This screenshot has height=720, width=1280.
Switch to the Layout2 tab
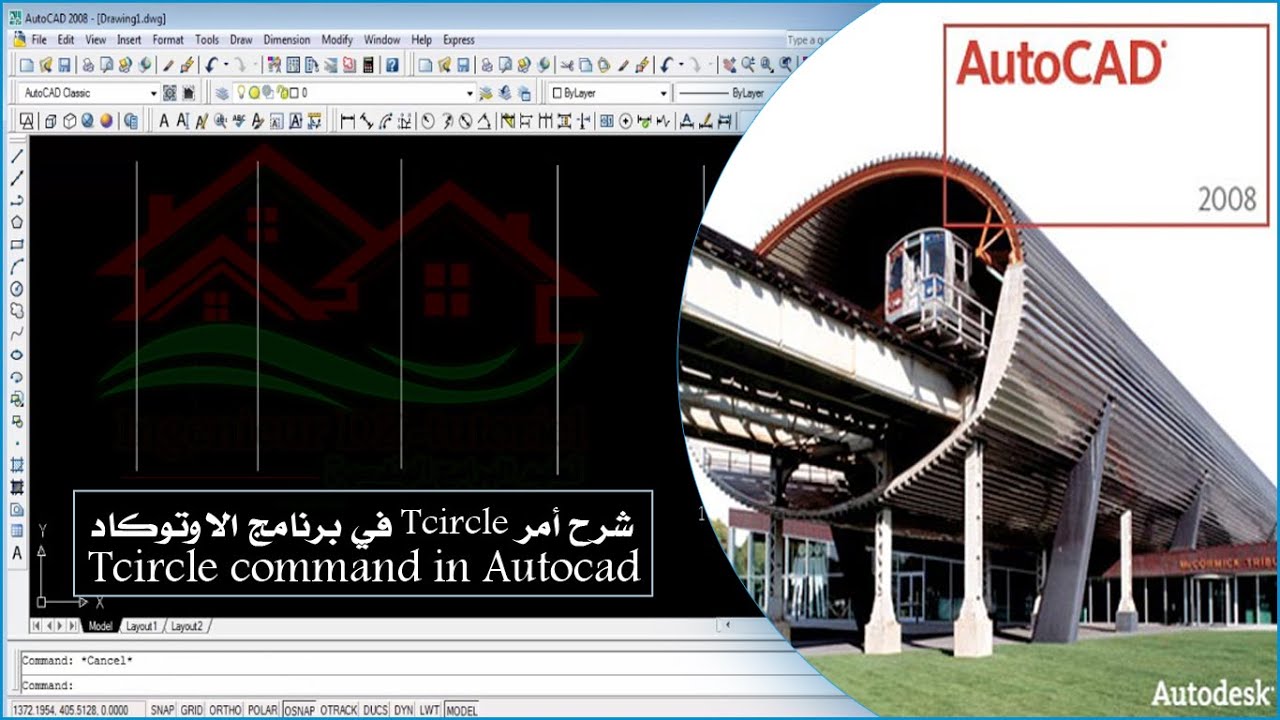186,626
